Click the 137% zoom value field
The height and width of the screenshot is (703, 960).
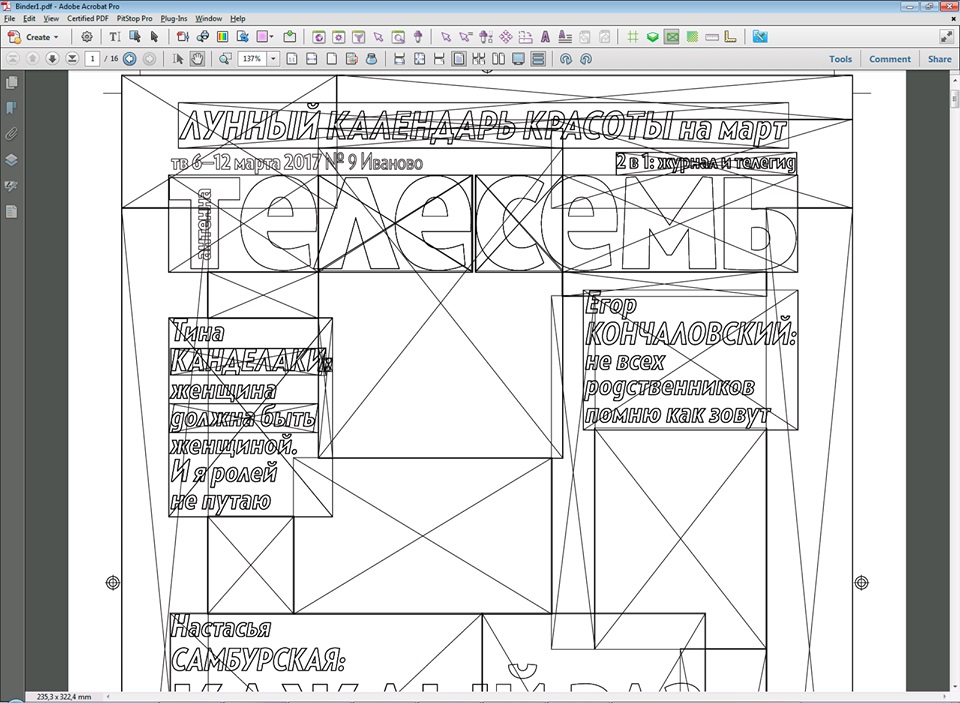[x=252, y=59]
